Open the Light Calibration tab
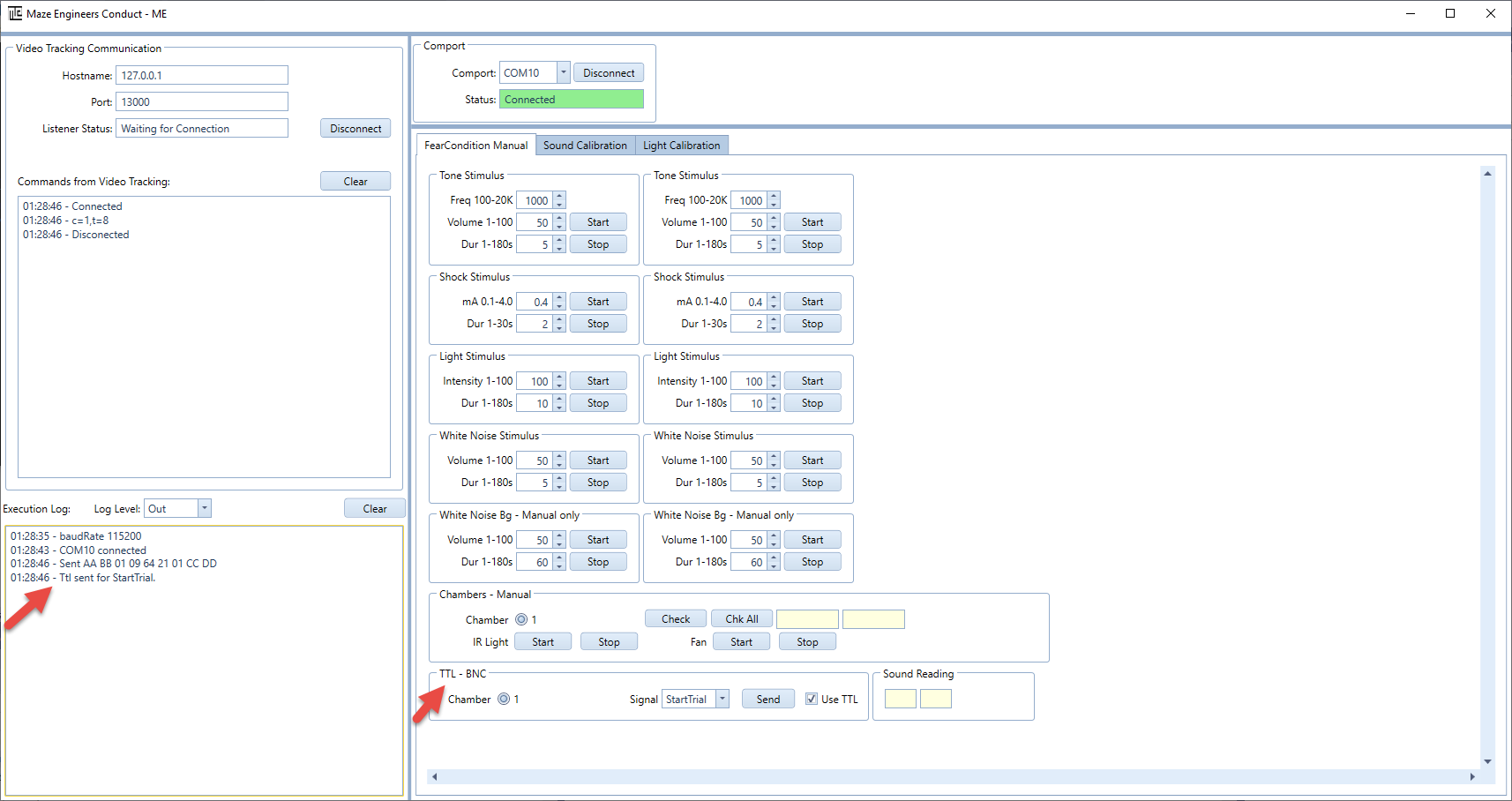This screenshot has width=1512, height=801. pos(681,146)
